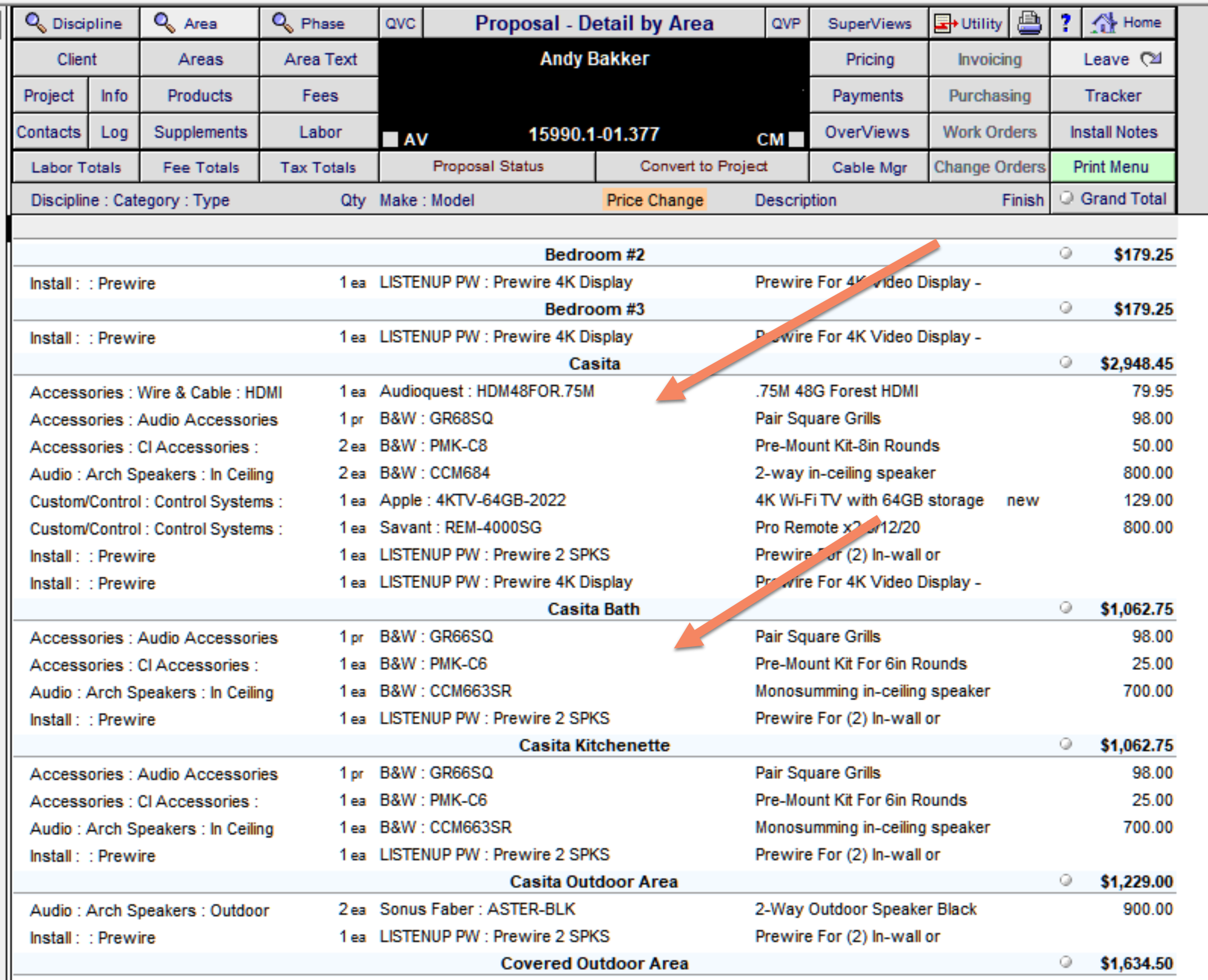Screen dimensions: 1208x980
Task: Open Cable Mgr
Action: tap(869, 167)
